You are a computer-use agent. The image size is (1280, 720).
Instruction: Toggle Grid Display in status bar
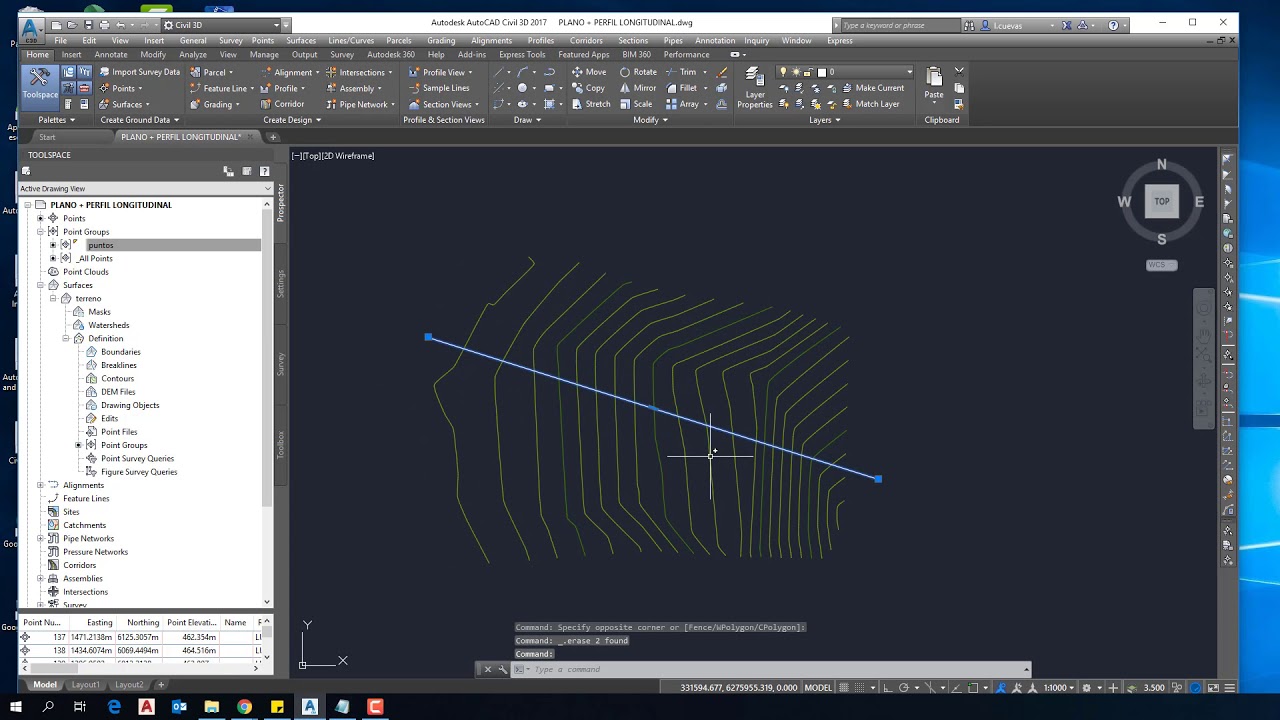pos(843,688)
